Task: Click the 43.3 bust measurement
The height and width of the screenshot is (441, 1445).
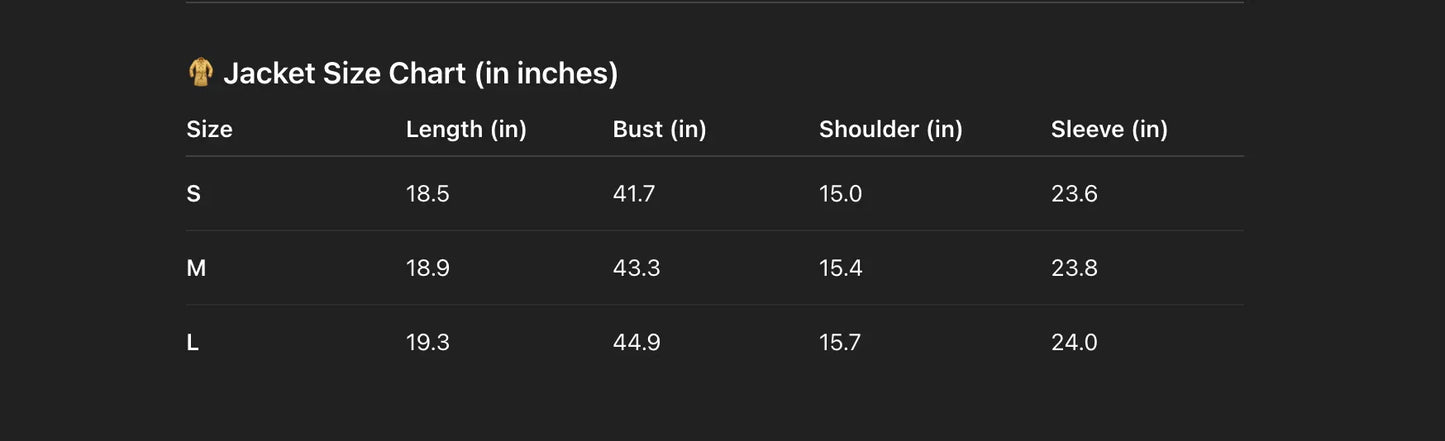Action: pos(636,268)
